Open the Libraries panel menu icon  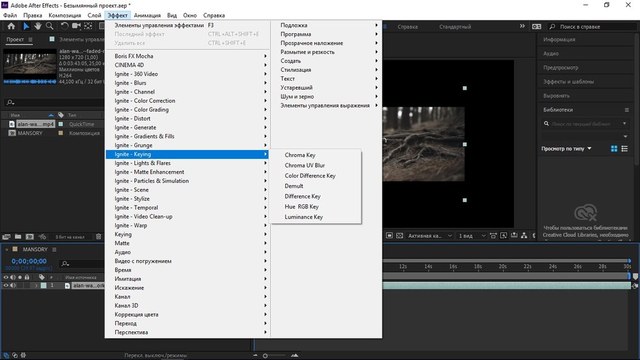[627, 110]
